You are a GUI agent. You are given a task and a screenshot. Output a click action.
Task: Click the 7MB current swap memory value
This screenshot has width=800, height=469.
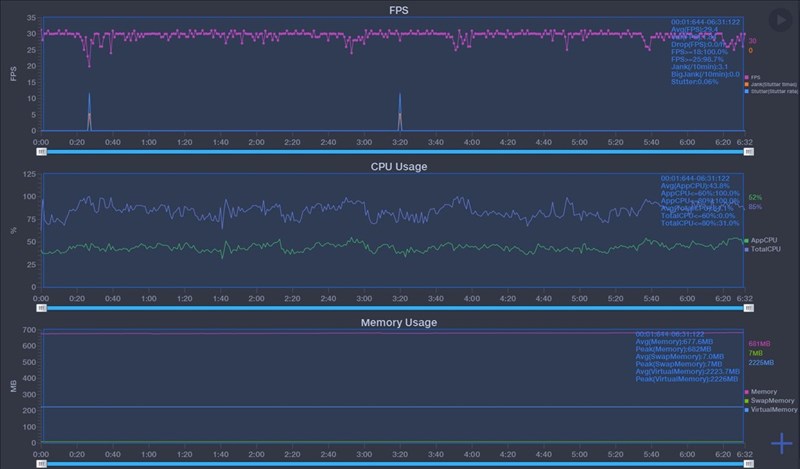(x=756, y=353)
